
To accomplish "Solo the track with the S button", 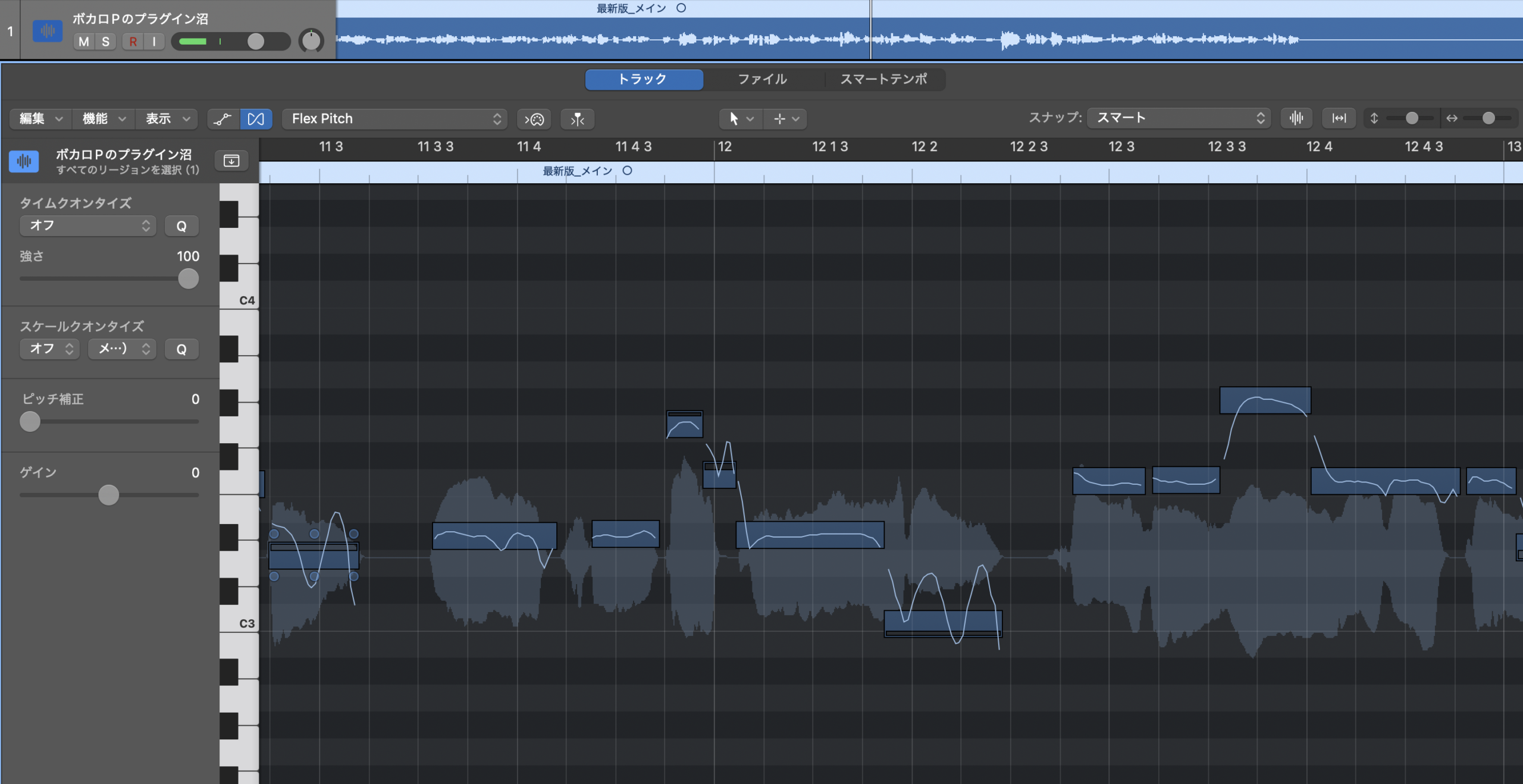I will point(105,42).
